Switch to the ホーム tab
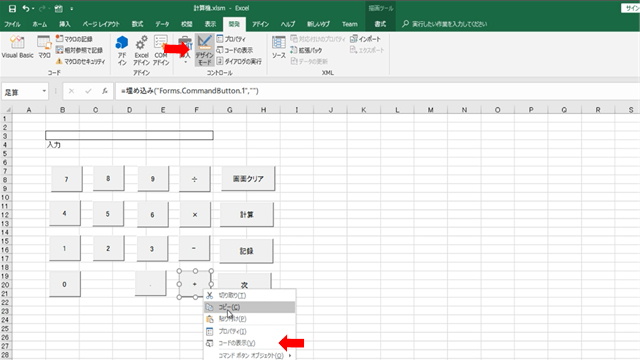This screenshot has height=360, width=640. [x=40, y=24]
